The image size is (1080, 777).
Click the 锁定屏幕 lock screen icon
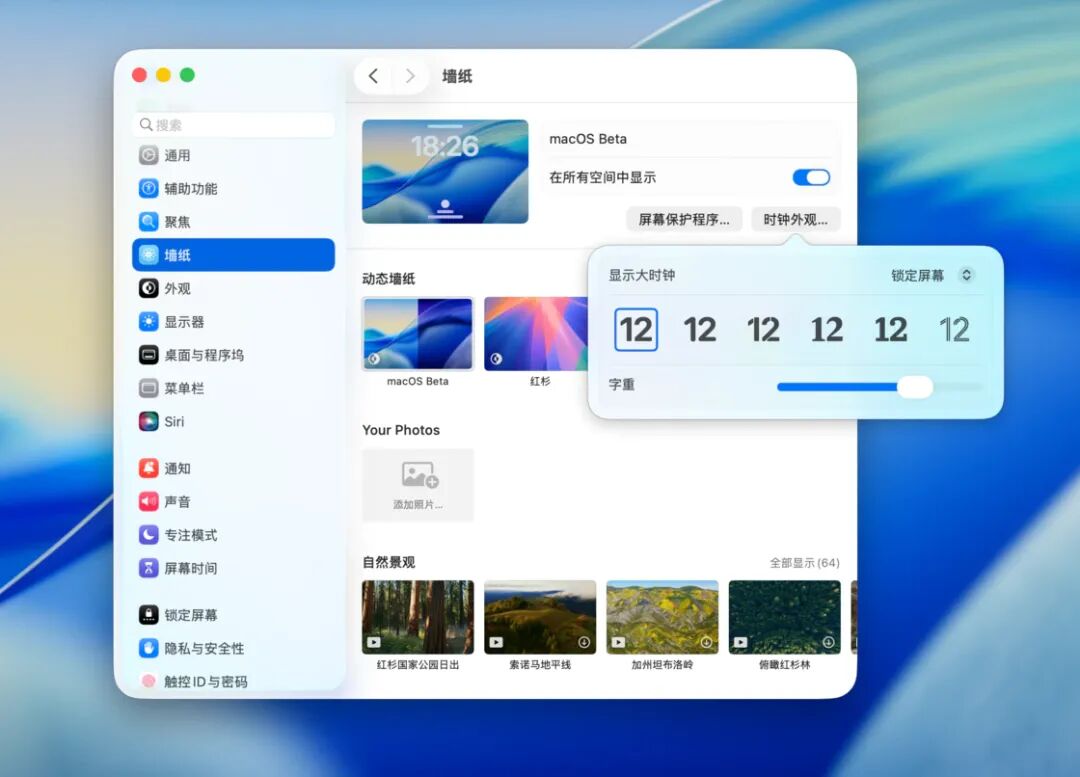click(x=149, y=614)
